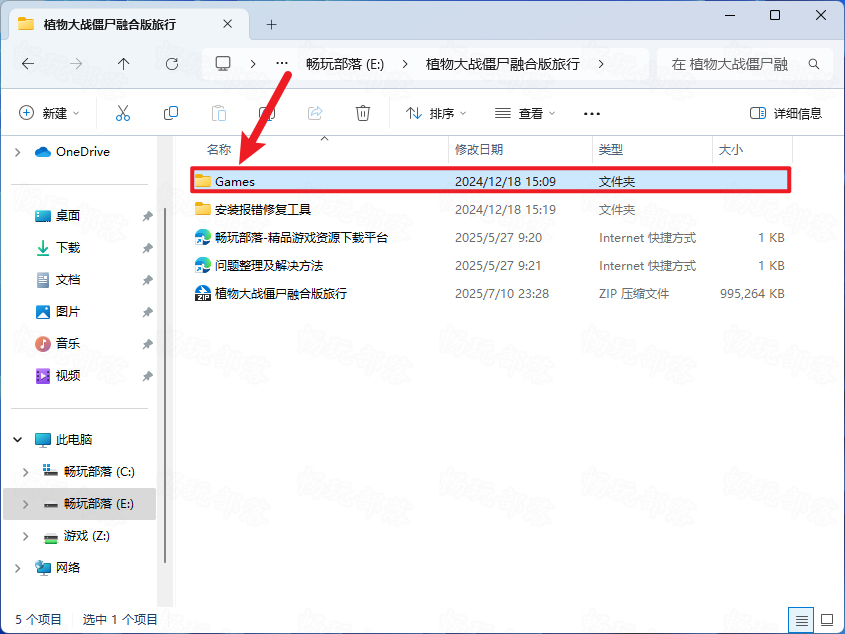Switch to large thumbnails view icon in status bar
Viewport: 845px width, 634px height.
click(827, 621)
